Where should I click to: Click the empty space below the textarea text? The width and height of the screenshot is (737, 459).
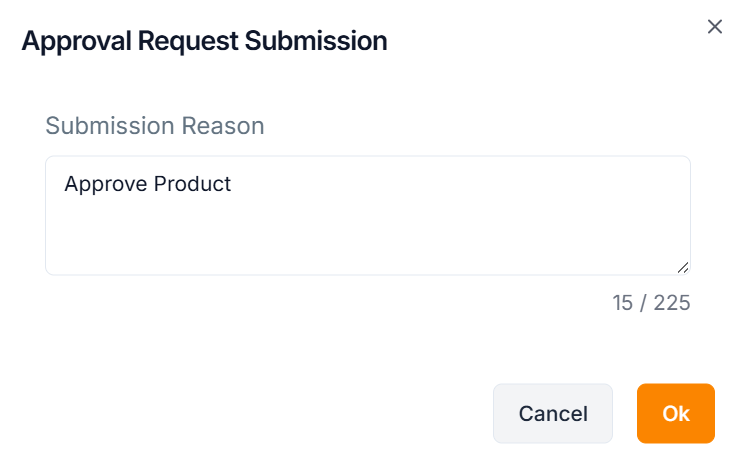(x=367, y=240)
